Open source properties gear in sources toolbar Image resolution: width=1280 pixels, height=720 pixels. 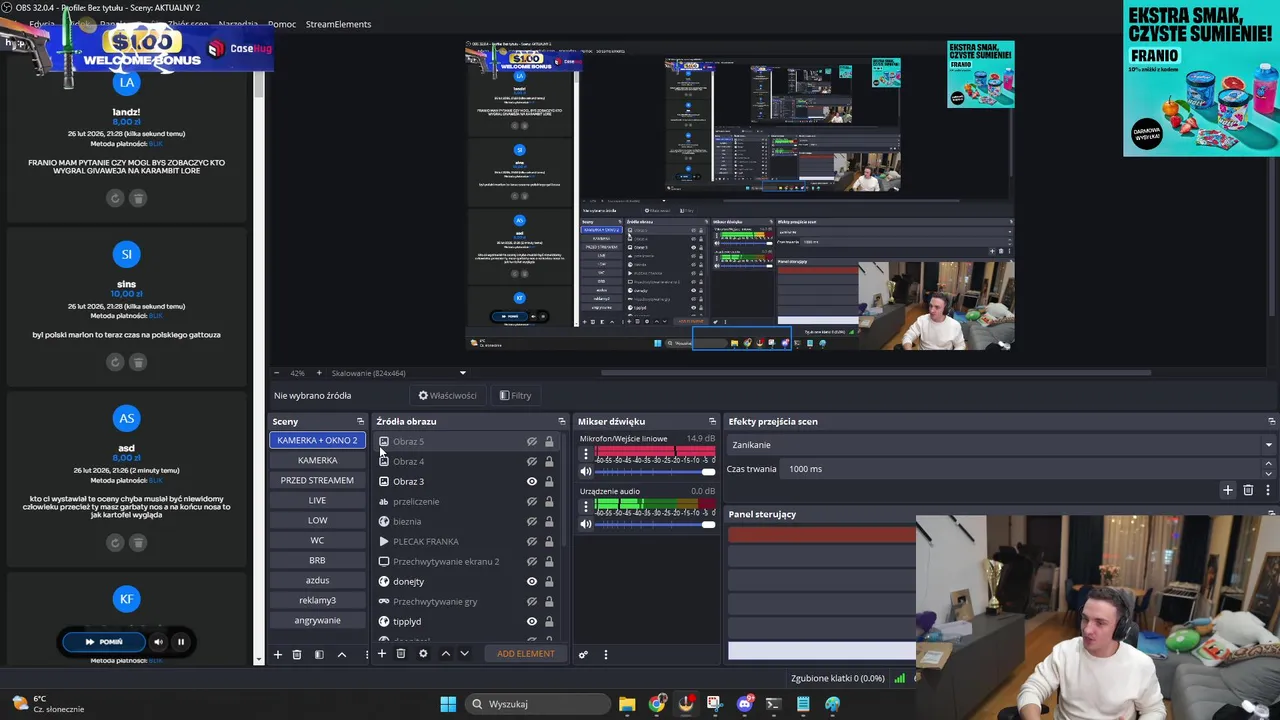(x=423, y=653)
